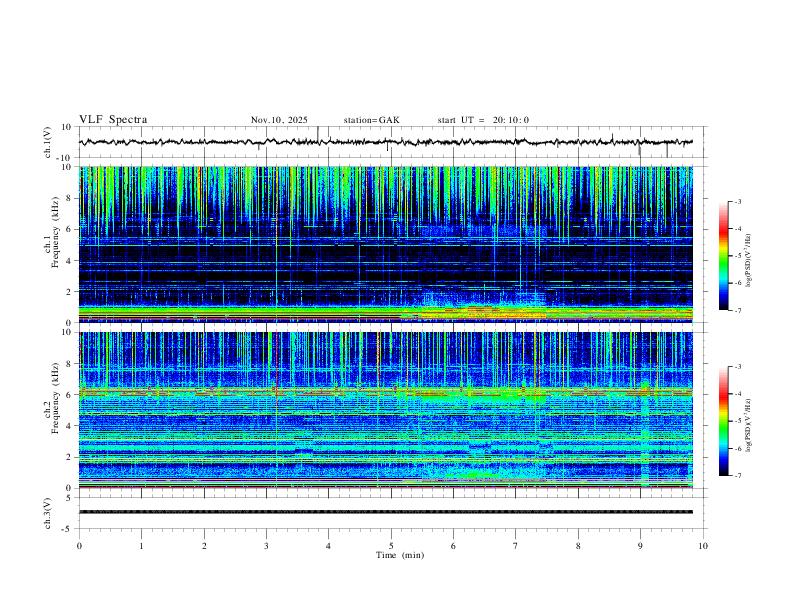Select the "Time (min)" x-axis label

(400, 555)
